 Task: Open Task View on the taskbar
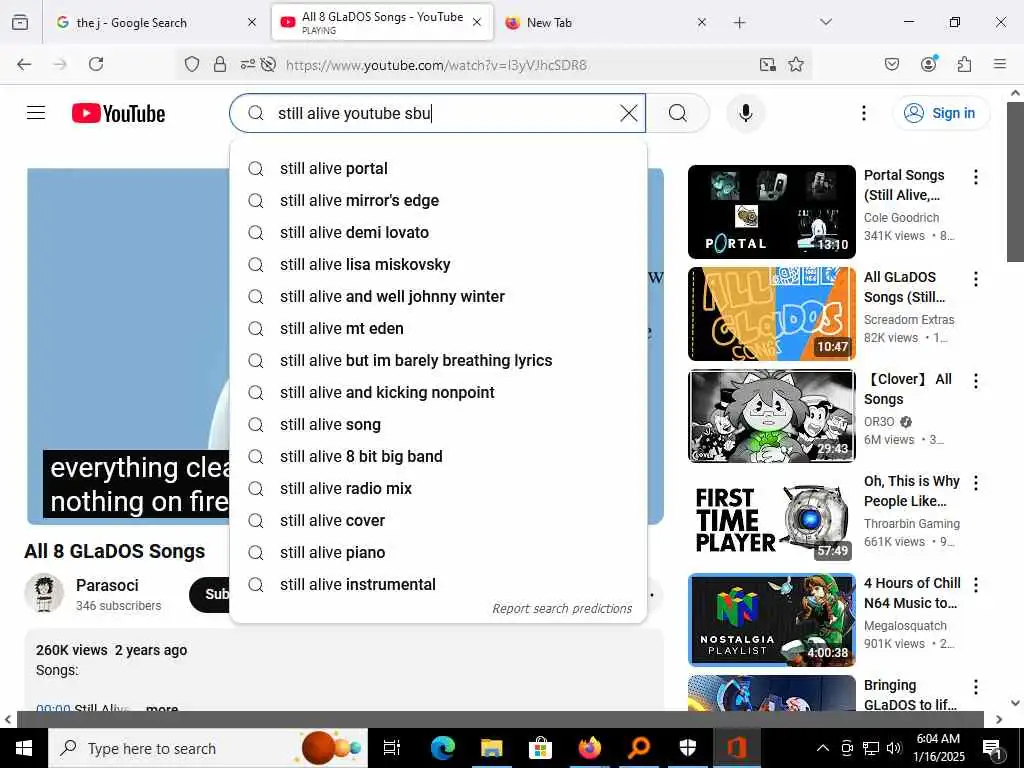(391, 748)
